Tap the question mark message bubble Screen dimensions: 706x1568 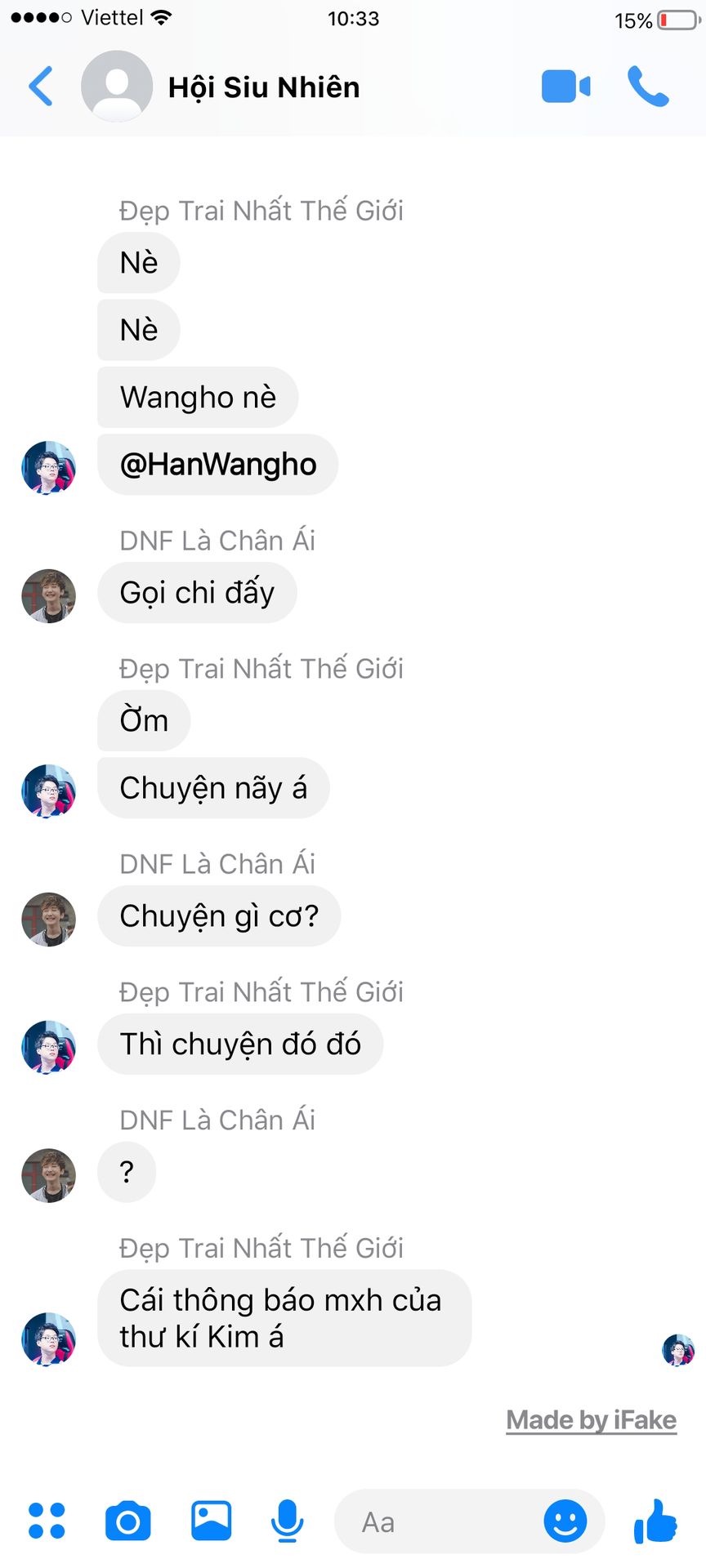tap(127, 1173)
